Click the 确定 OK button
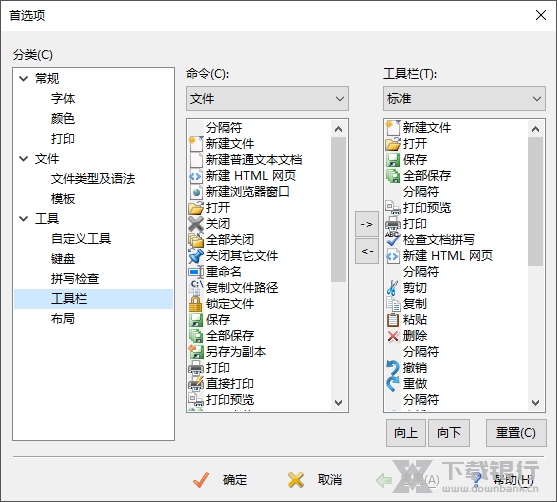 221,480
